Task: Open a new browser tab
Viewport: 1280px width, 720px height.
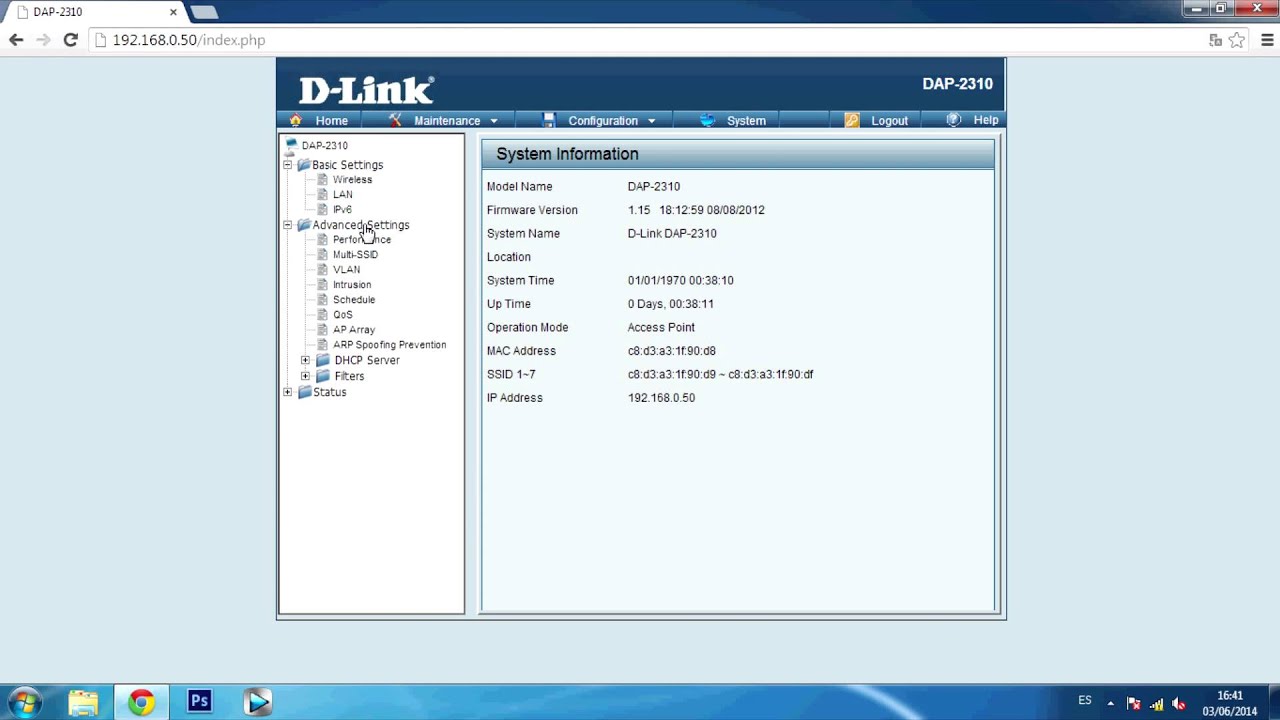Action: (x=204, y=12)
